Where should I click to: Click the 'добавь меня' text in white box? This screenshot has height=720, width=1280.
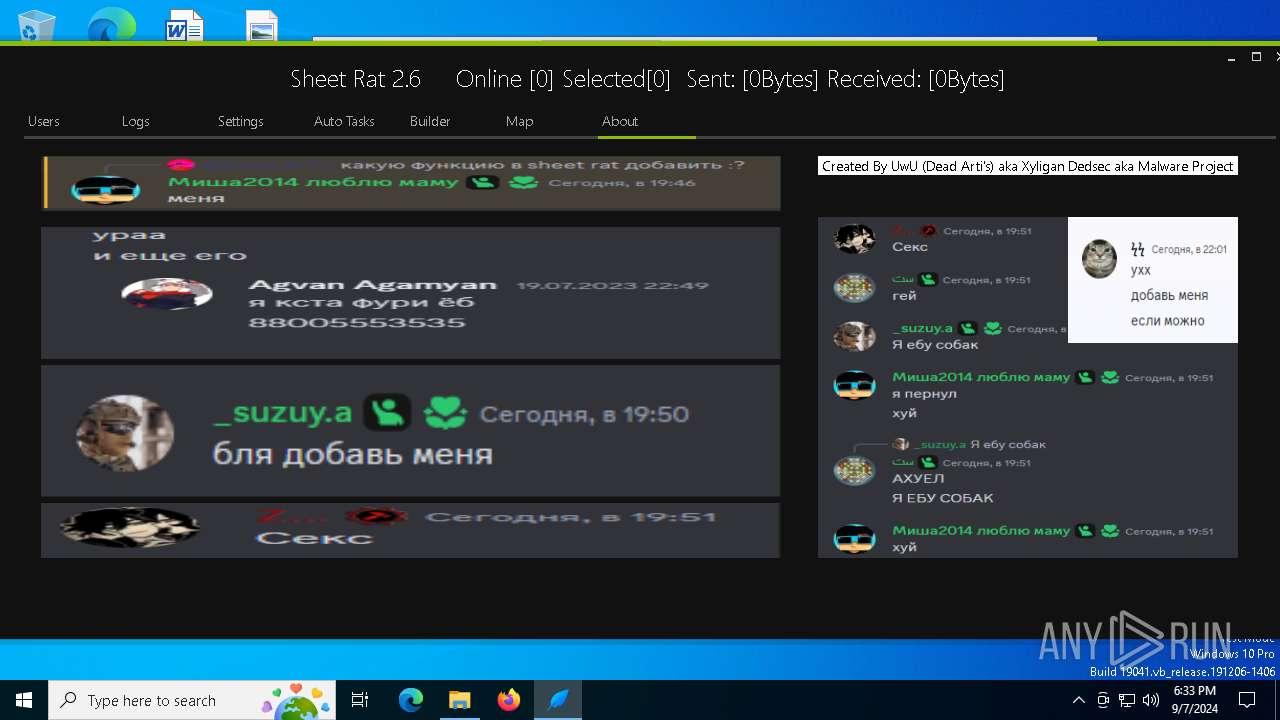pyautogui.click(x=1169, y=295)
